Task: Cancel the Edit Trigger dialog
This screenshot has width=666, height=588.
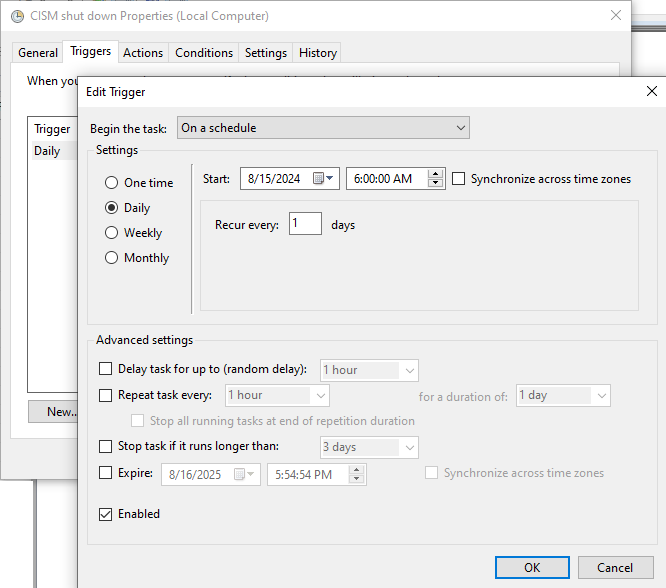Action: point(615,567)
